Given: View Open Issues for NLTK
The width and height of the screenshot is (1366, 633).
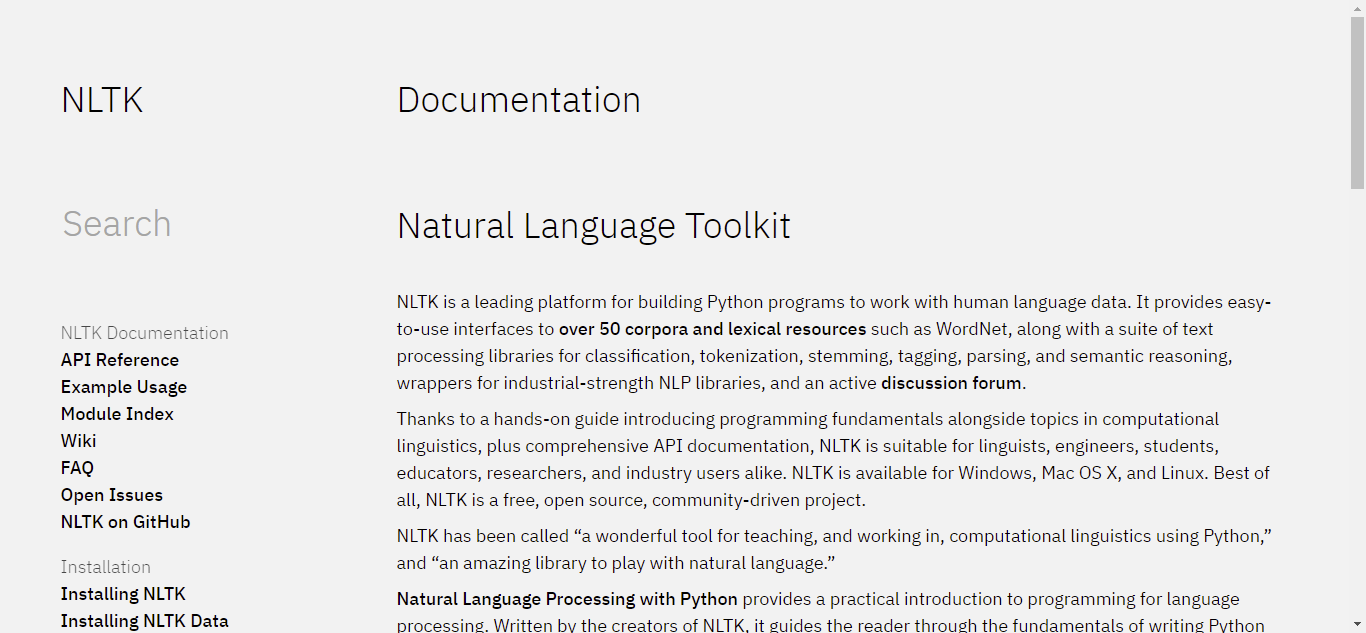Looking at the screenshot, I should [x=111, y=494].
